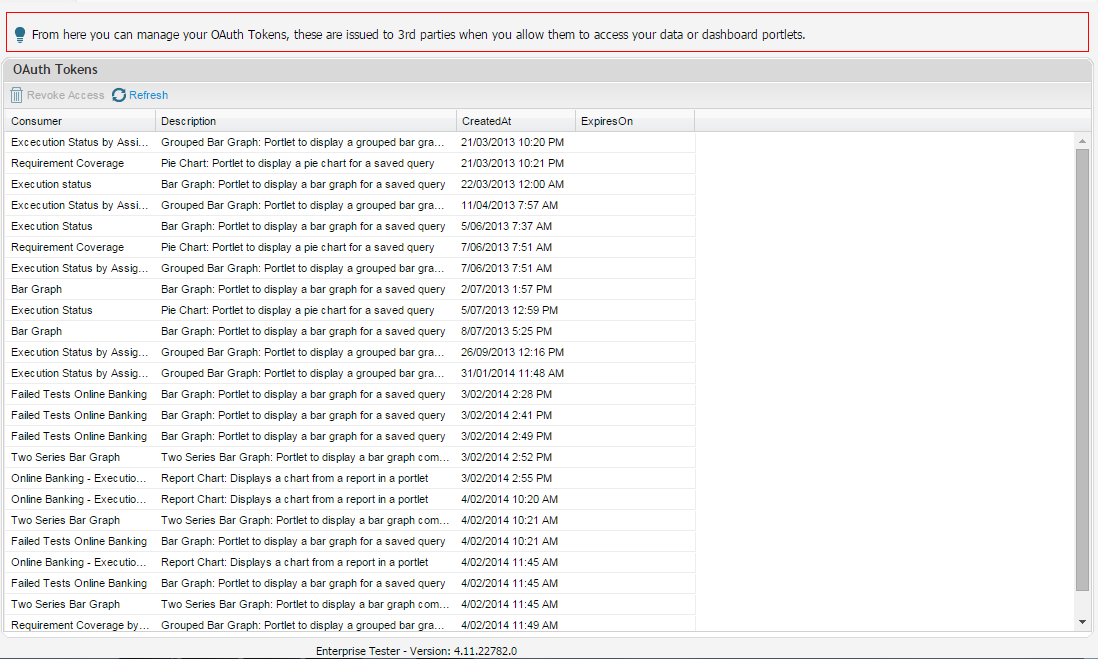Viewport: 1098px width, 659px height.
Task: Click the vertical scrollbar thumb
Action: (x=1082, y=370)
